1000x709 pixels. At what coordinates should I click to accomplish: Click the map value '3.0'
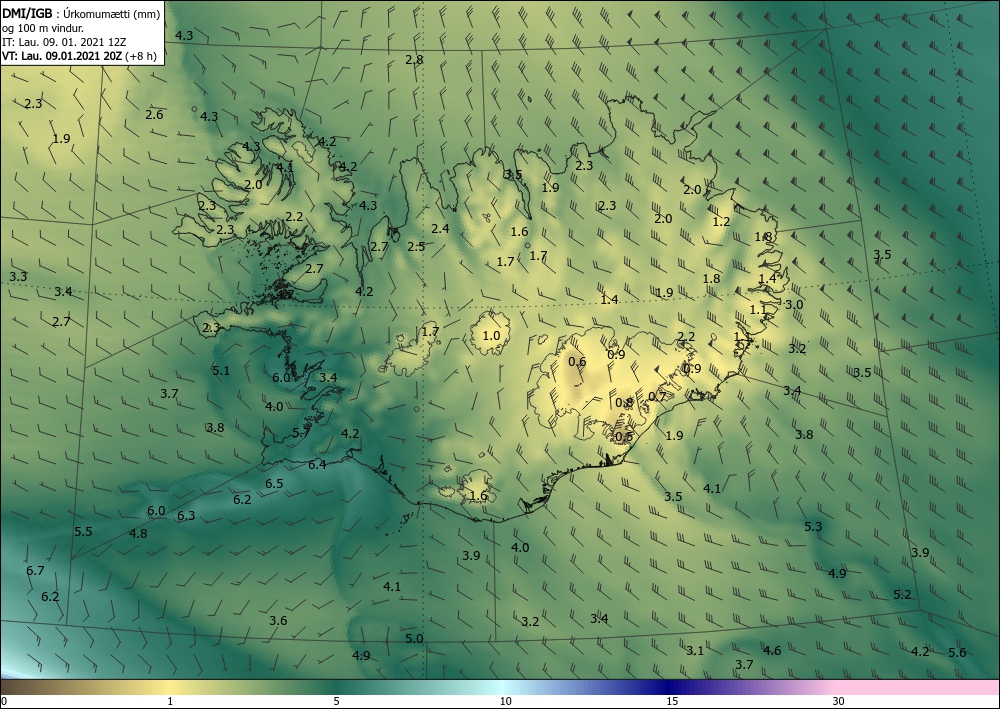(x=794, y=304)
